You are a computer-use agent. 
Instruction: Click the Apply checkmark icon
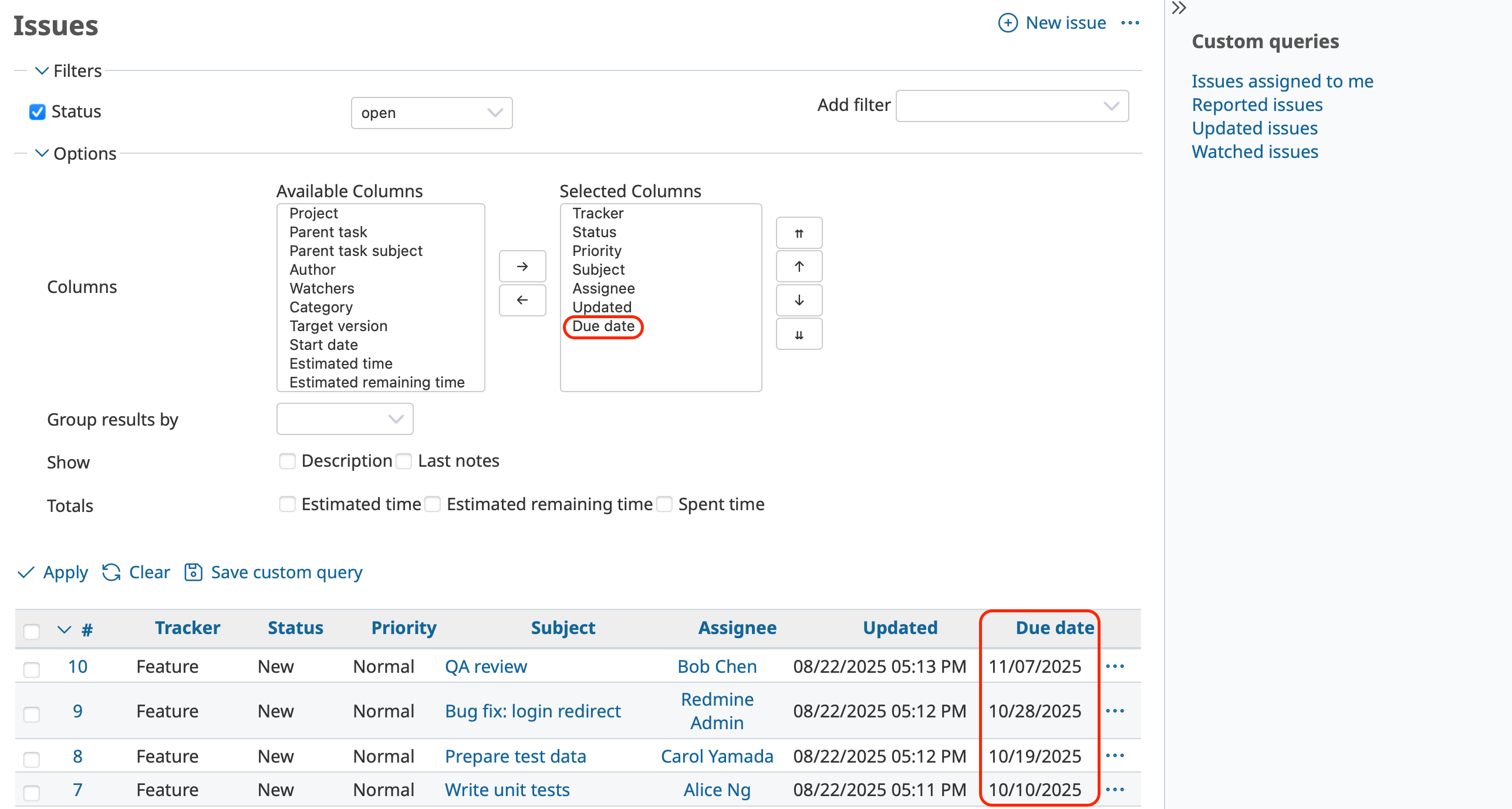click(25, 572)
